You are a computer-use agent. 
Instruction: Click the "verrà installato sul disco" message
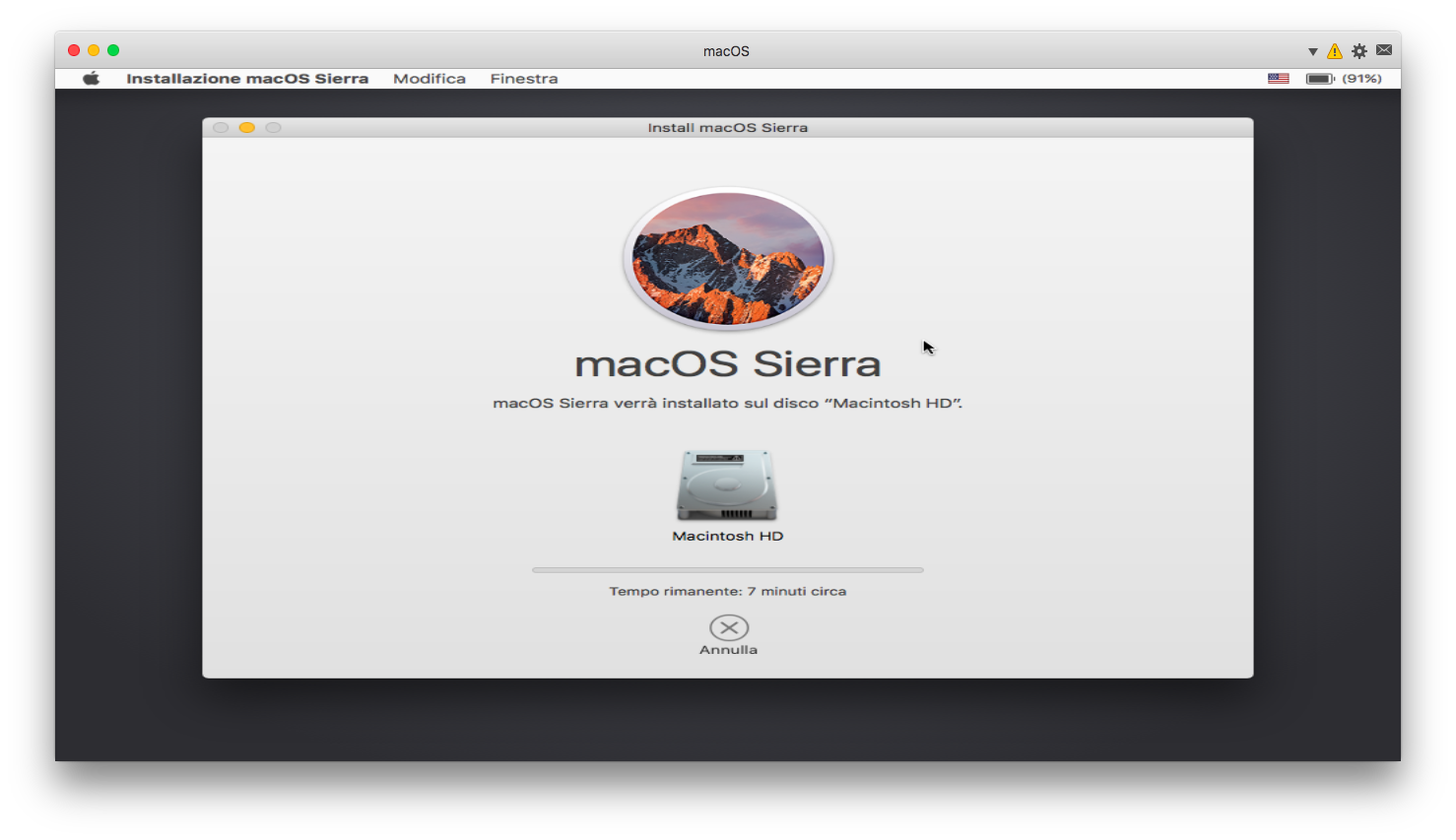(x=728, y=403)
